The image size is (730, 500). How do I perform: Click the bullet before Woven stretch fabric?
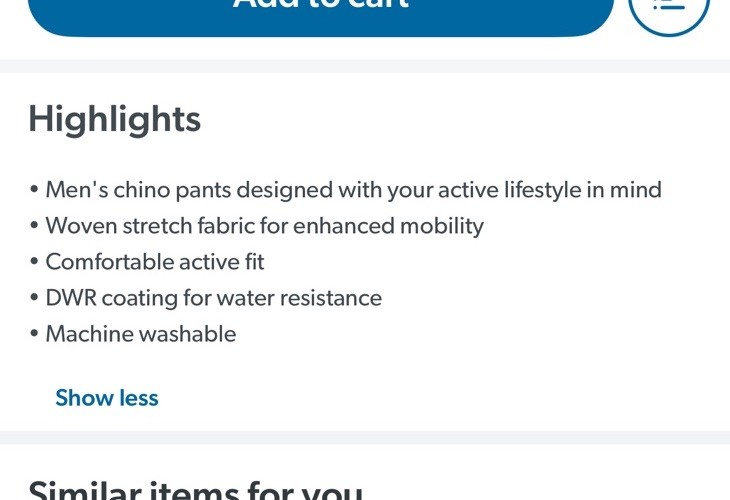pos(34,226)
